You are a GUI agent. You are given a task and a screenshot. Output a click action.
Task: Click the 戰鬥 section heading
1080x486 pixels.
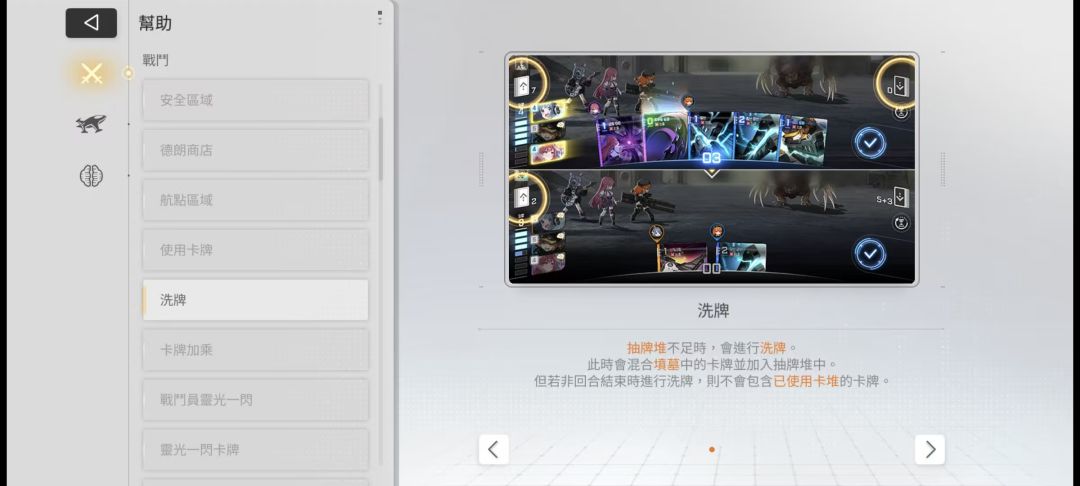(x=156, y=61)
